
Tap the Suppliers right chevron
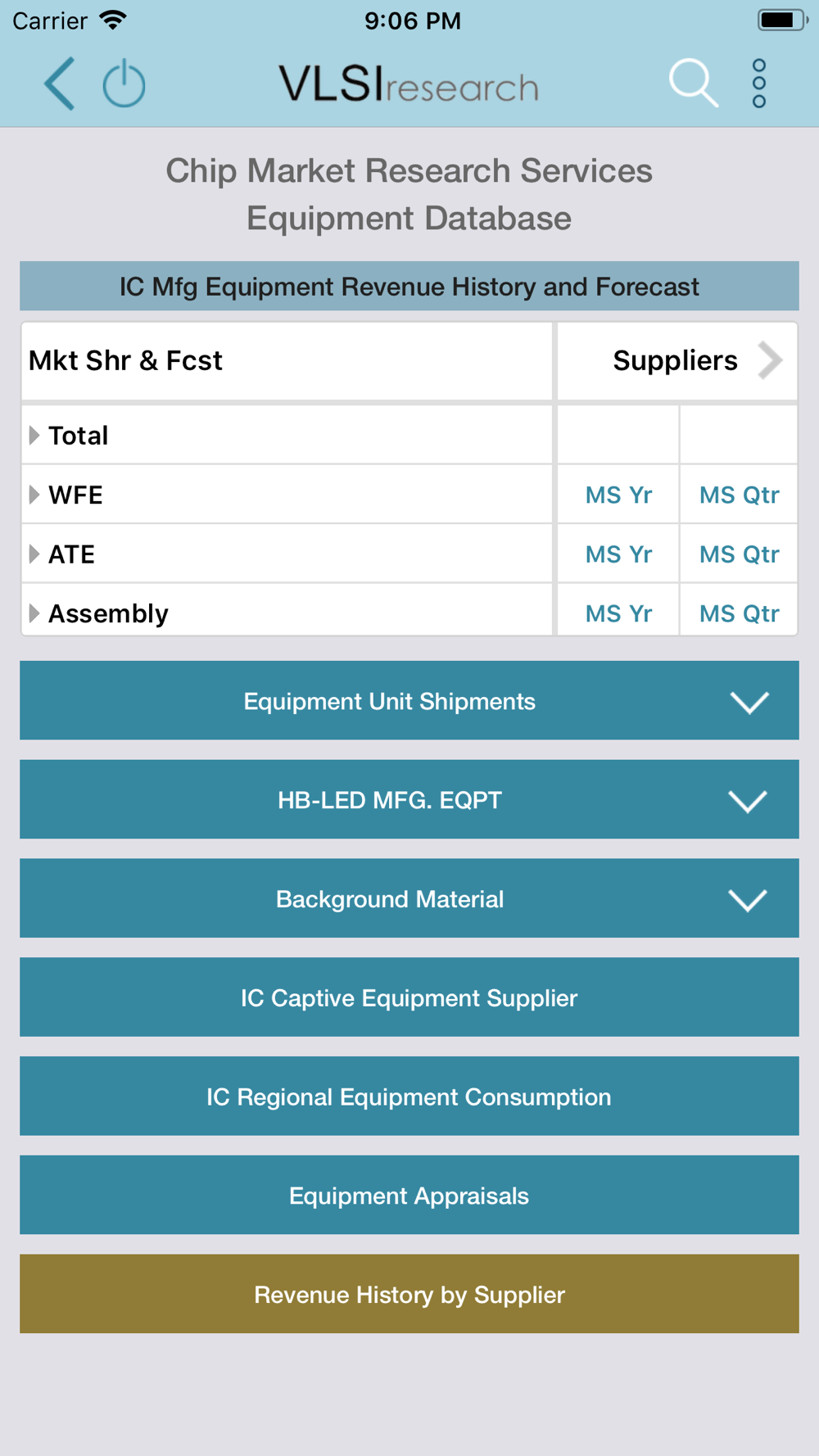point(770,360)
